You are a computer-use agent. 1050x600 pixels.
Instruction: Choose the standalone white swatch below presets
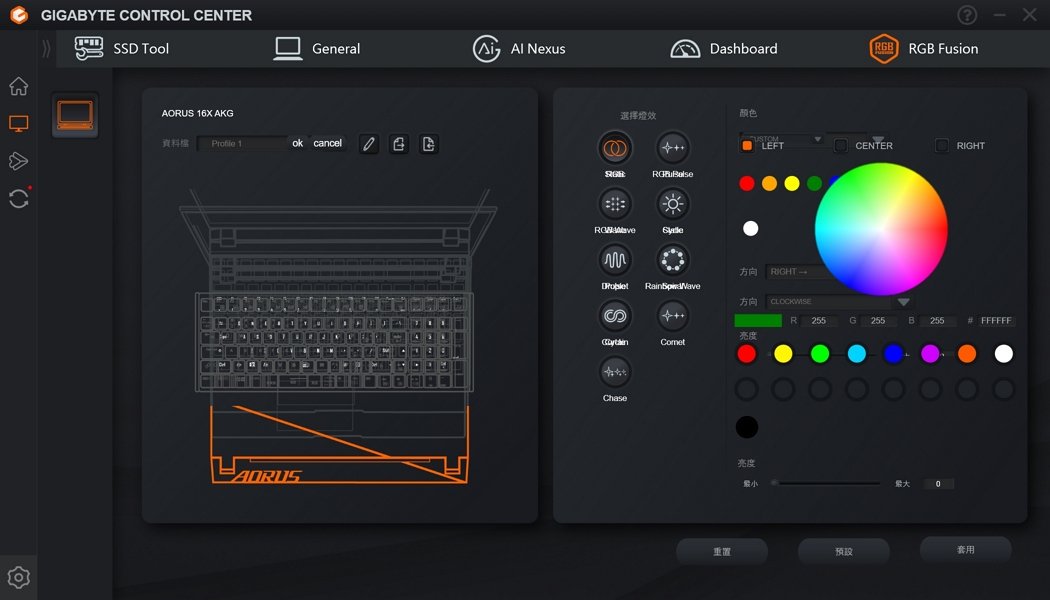point(751,228)
